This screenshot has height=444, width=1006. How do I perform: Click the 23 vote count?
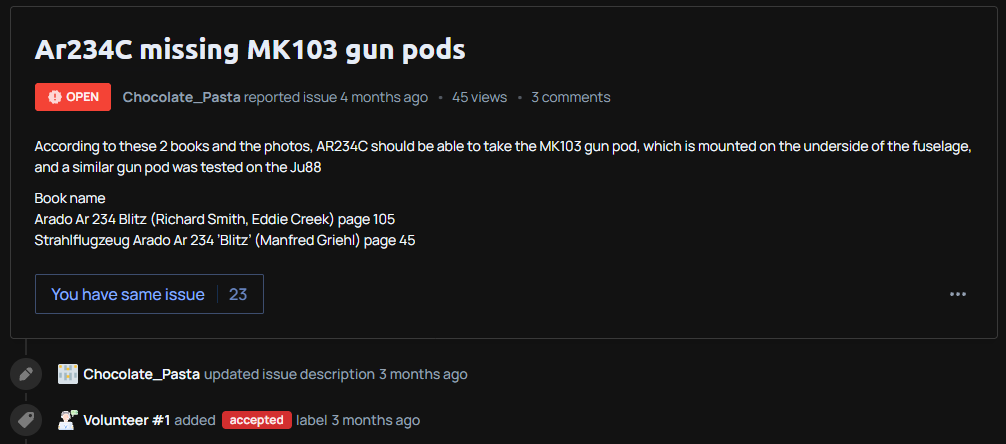(x=238, y=295)
